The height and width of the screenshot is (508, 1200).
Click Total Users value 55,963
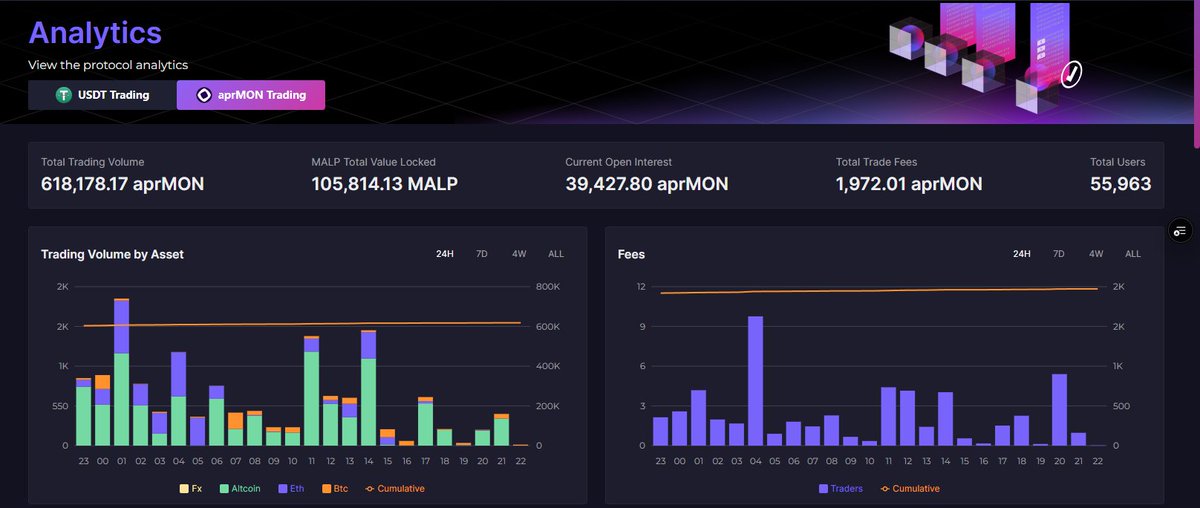coord(1120,184)
